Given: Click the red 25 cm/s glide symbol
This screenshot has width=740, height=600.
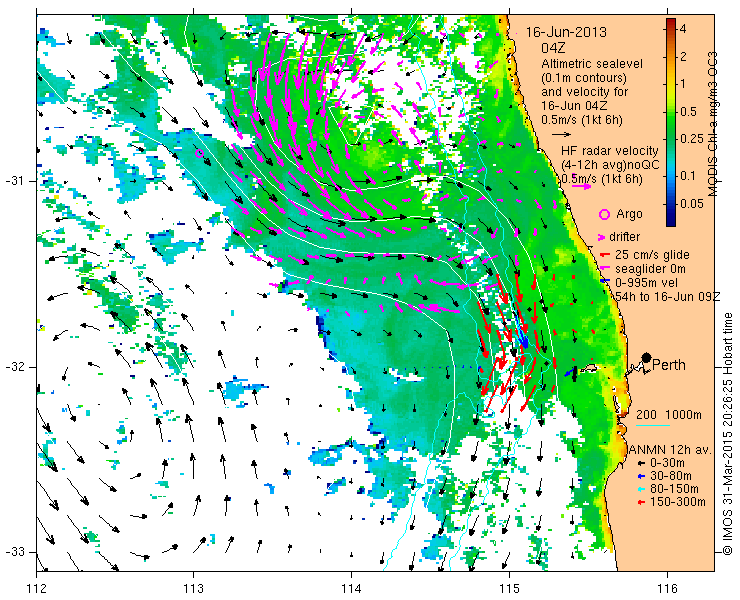Looking at the screenshot, I should [x=603, y=255].
